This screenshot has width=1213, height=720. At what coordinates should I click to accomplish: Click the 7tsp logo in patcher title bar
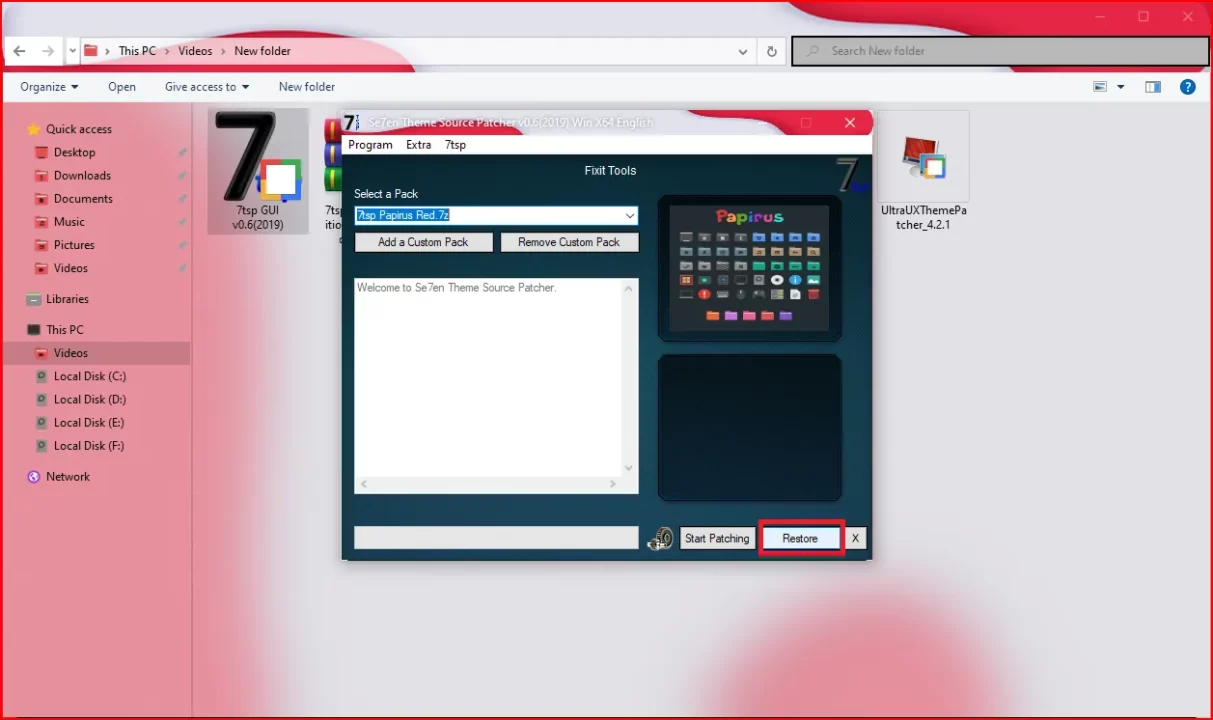(x=351, y=123)
